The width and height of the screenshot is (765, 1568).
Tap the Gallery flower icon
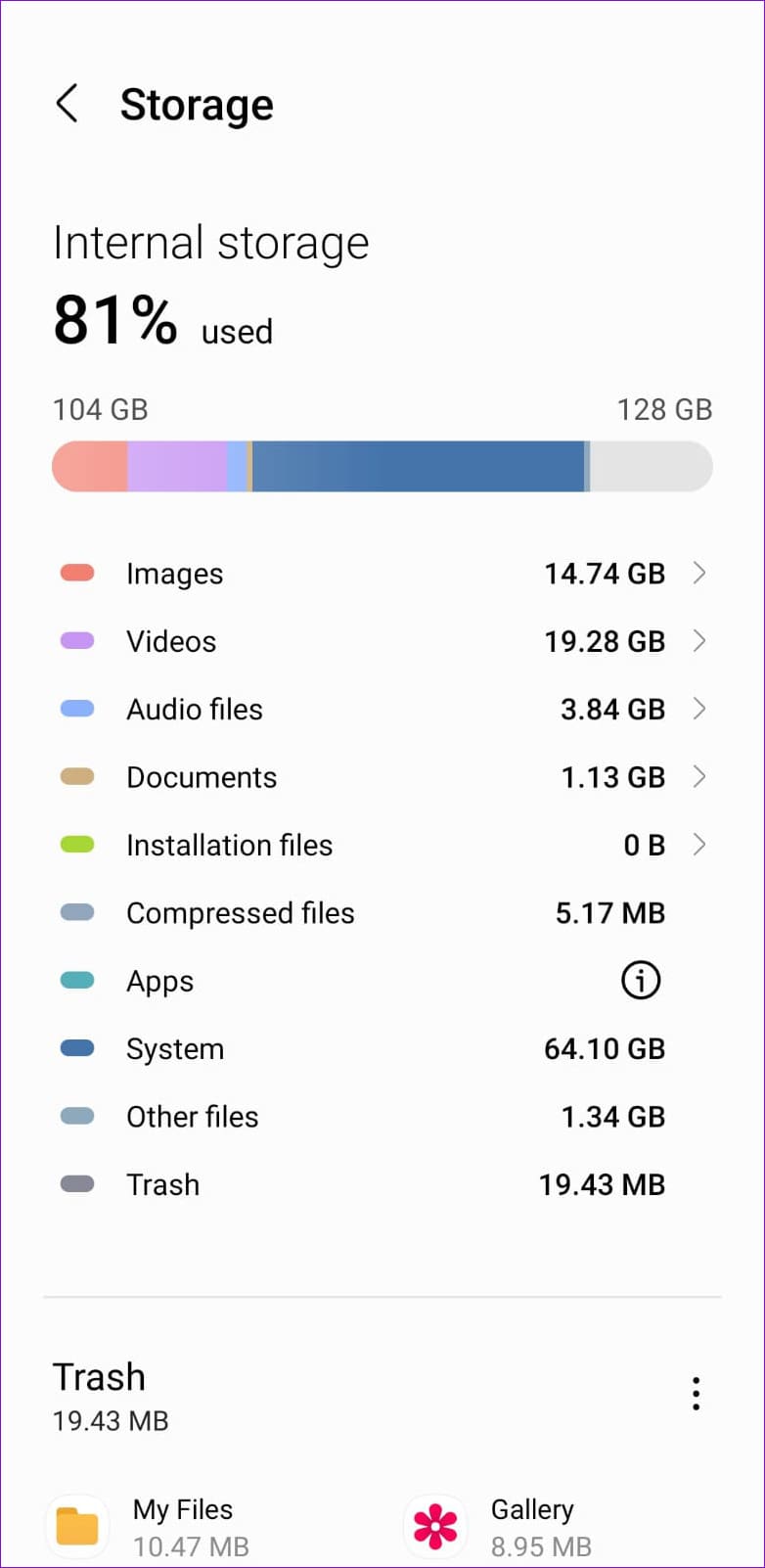(x=435, y=1526)
